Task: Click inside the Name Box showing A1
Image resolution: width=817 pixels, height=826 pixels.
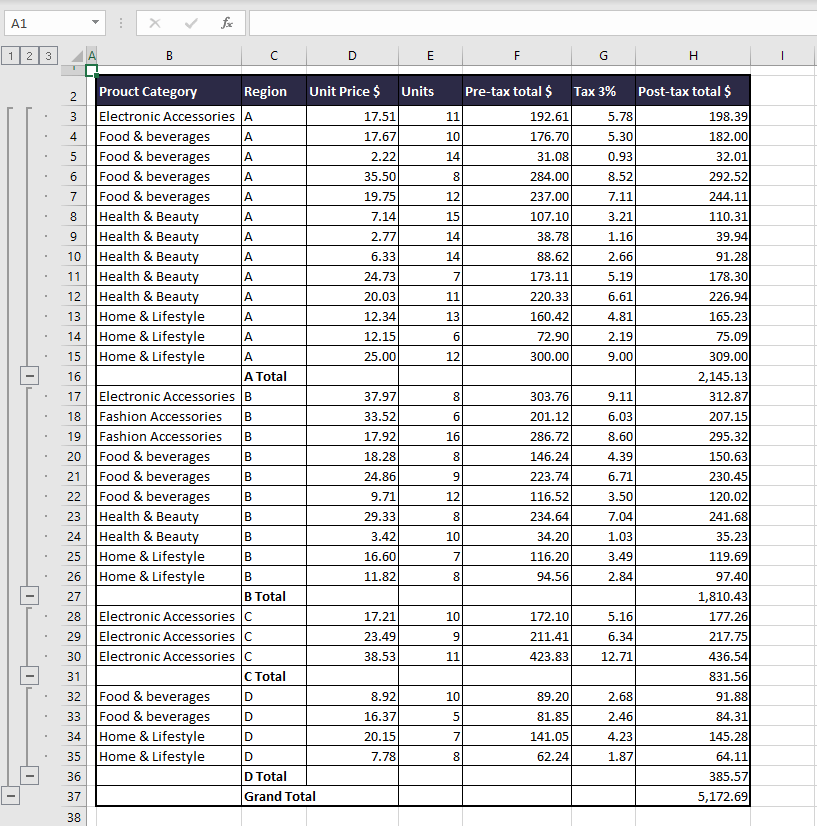Action: coord(45,21)
